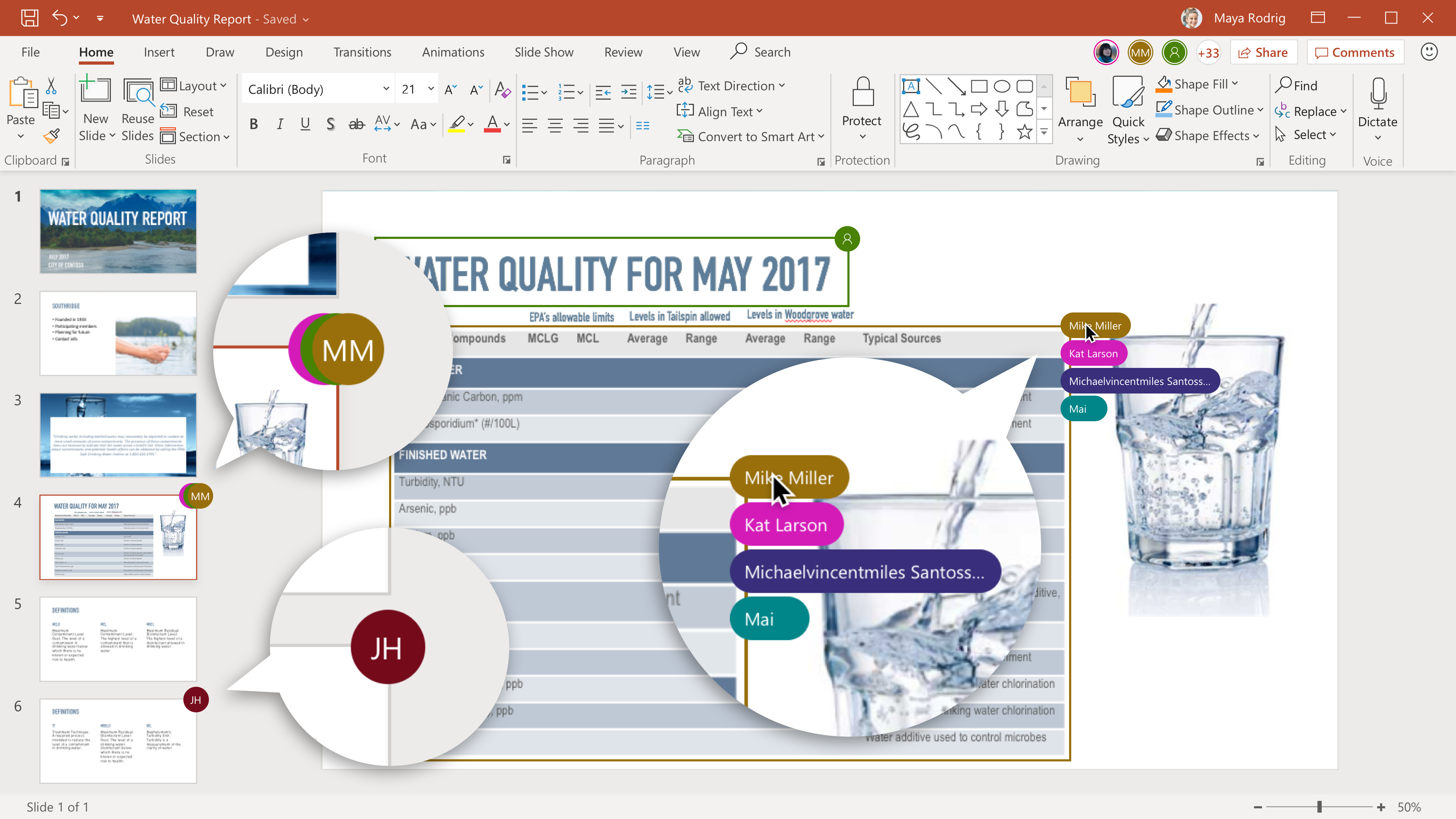Click the Reset slide button
The height and width of the screenshot is (819, 1456).
click(x=187, y=111)
